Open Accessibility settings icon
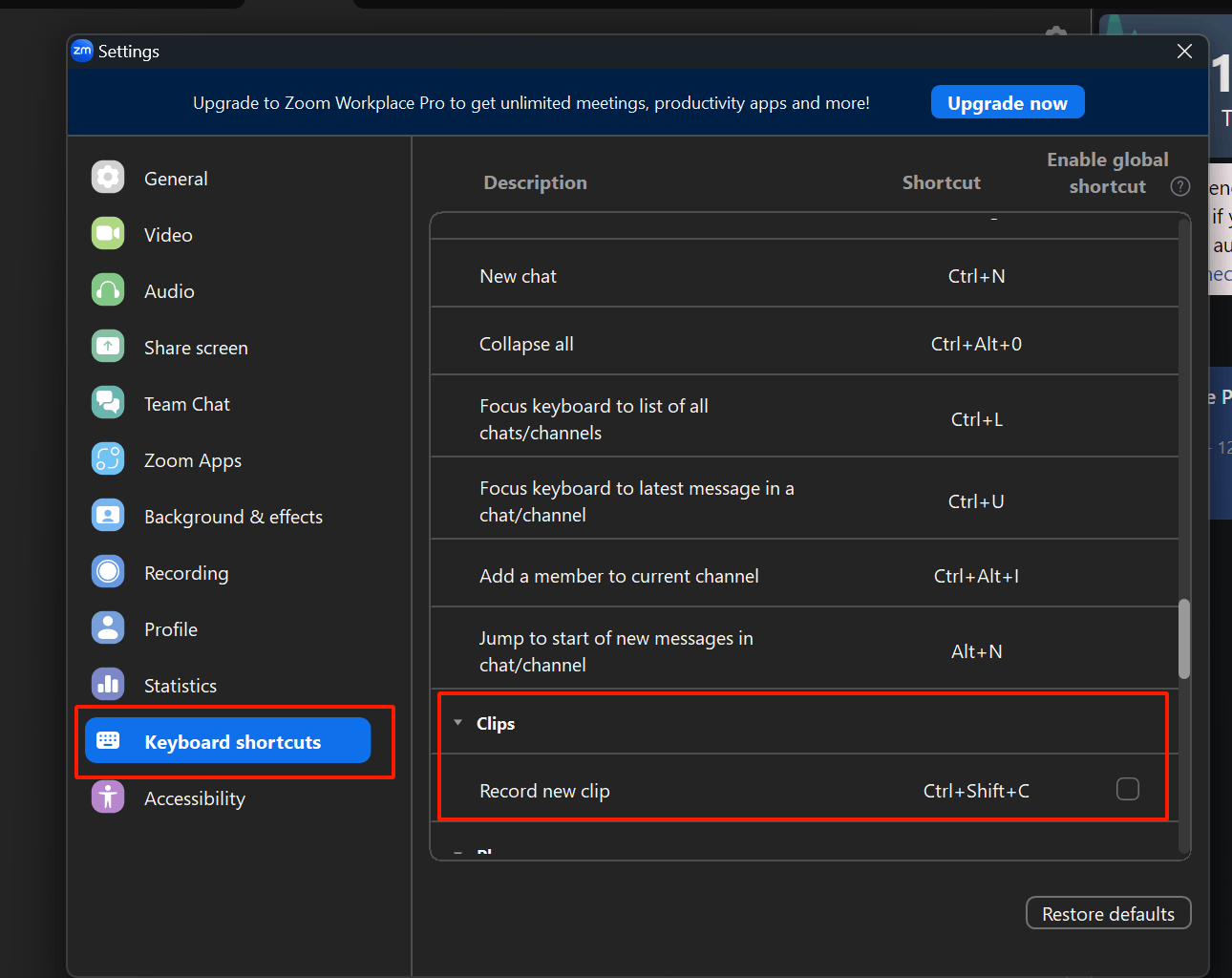 coord(108,797)
